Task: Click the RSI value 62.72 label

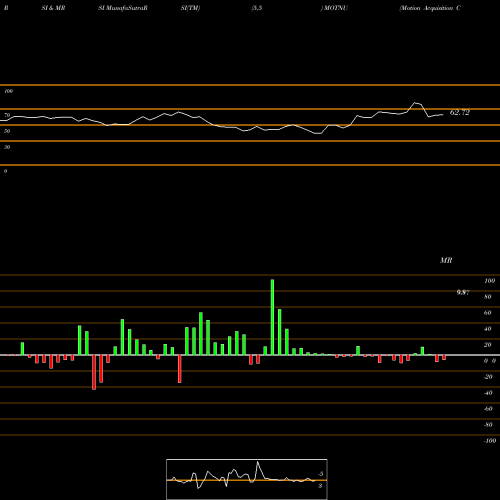Action: [460, 112]
